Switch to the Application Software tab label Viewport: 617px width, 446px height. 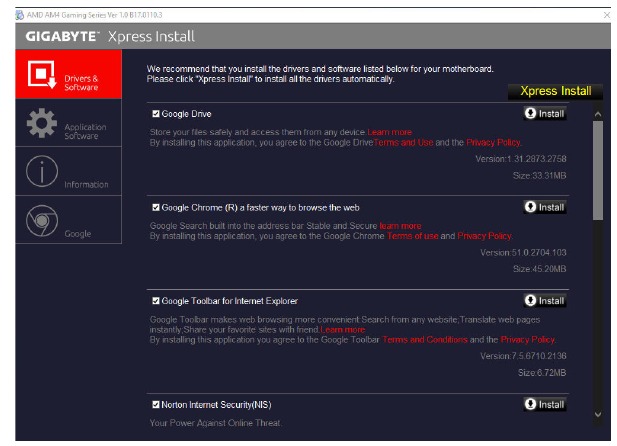(x=85, y=131)
